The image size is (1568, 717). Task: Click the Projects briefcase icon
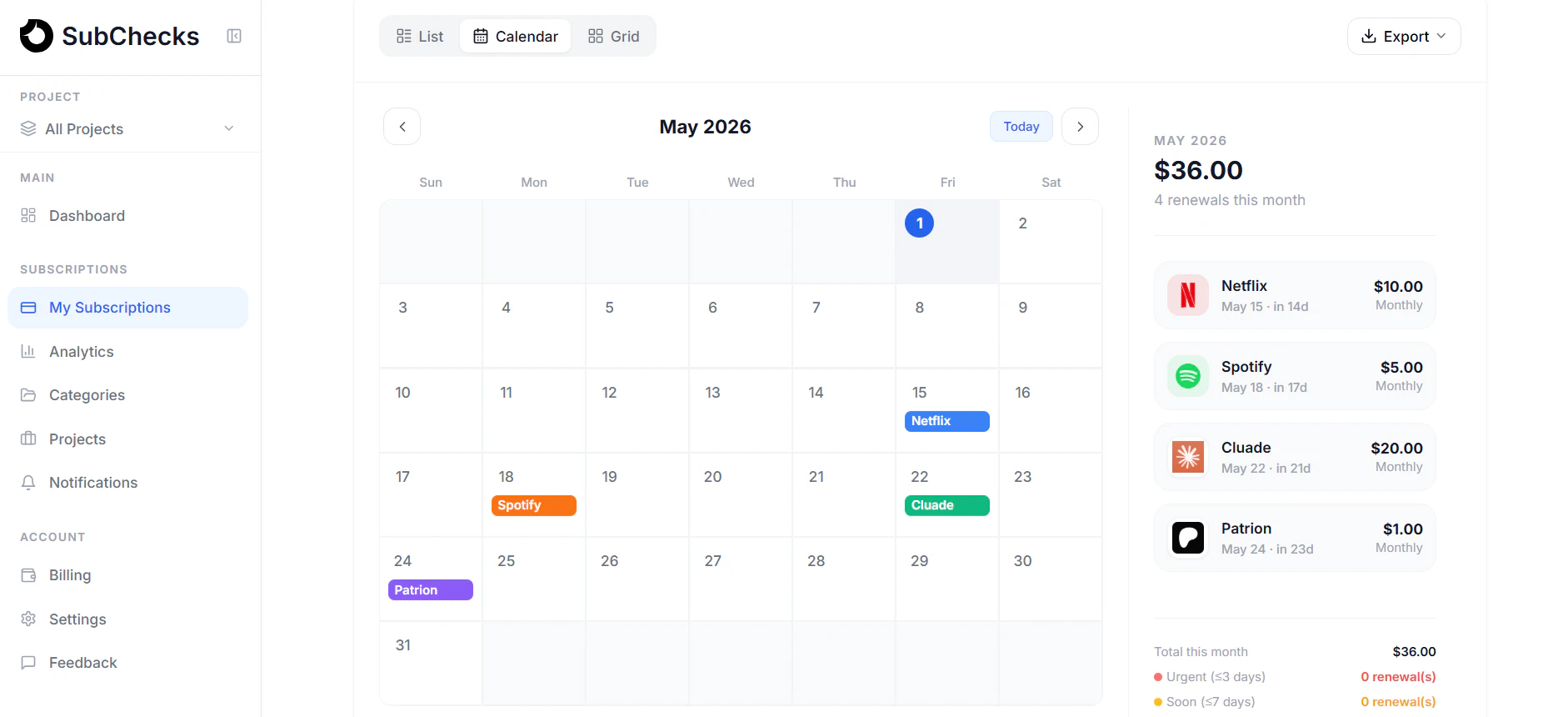28,439
